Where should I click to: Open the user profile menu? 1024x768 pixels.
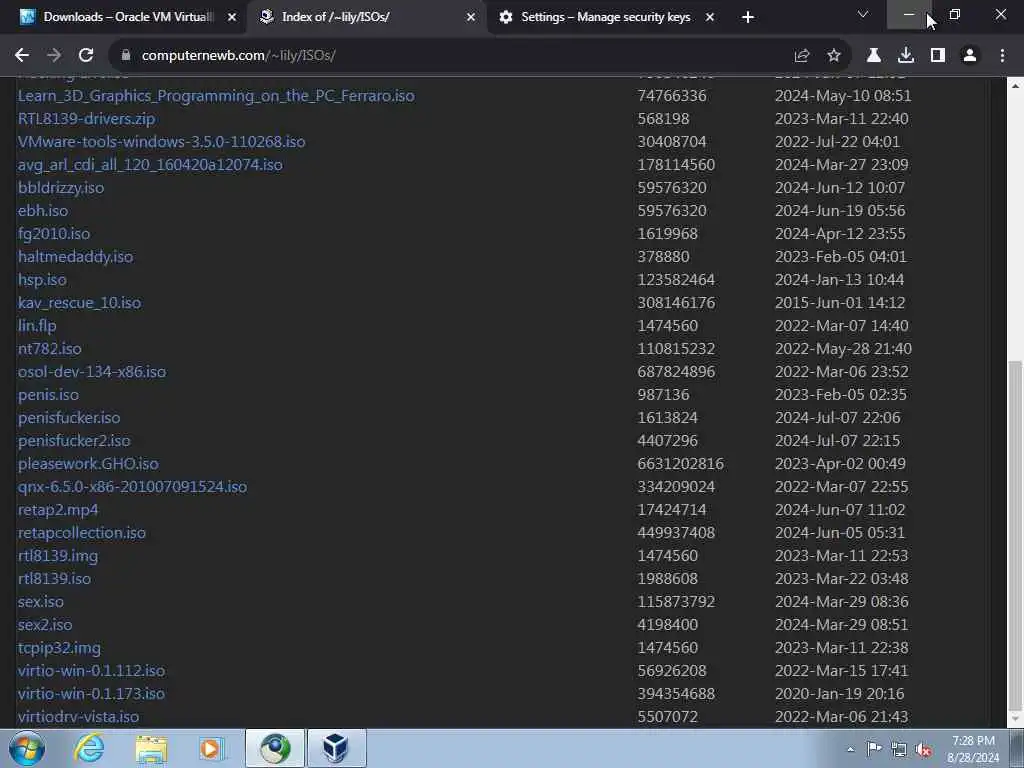click(970, 56)
